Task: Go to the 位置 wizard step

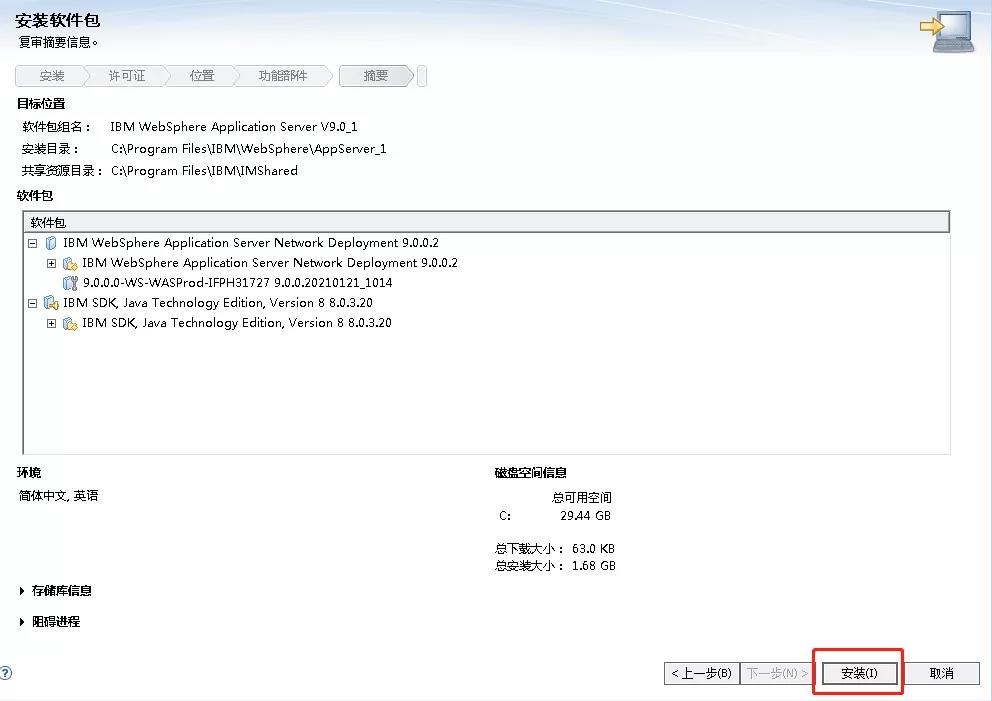Action: click(202, 76)
